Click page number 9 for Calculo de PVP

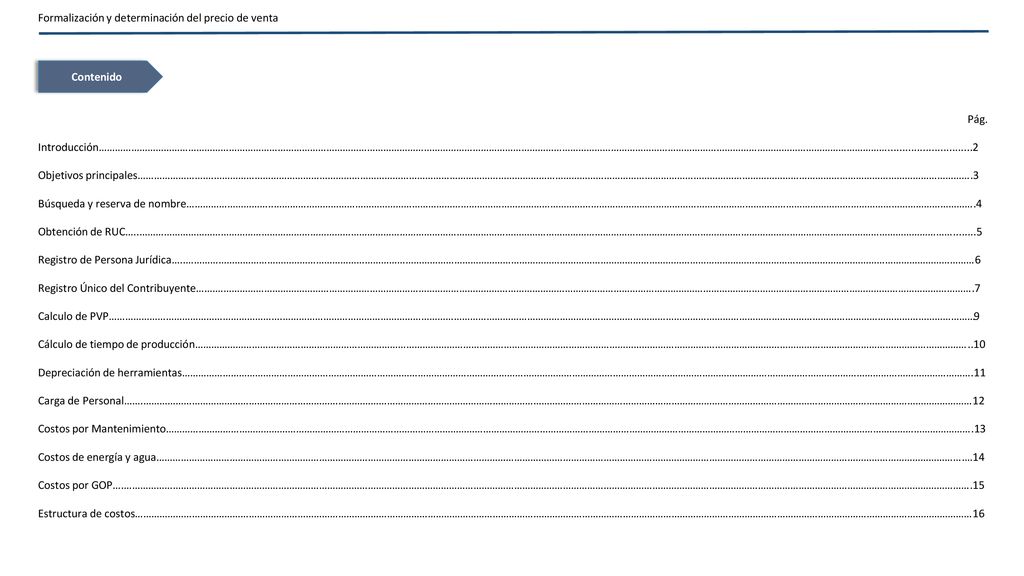tap(976, 316)
